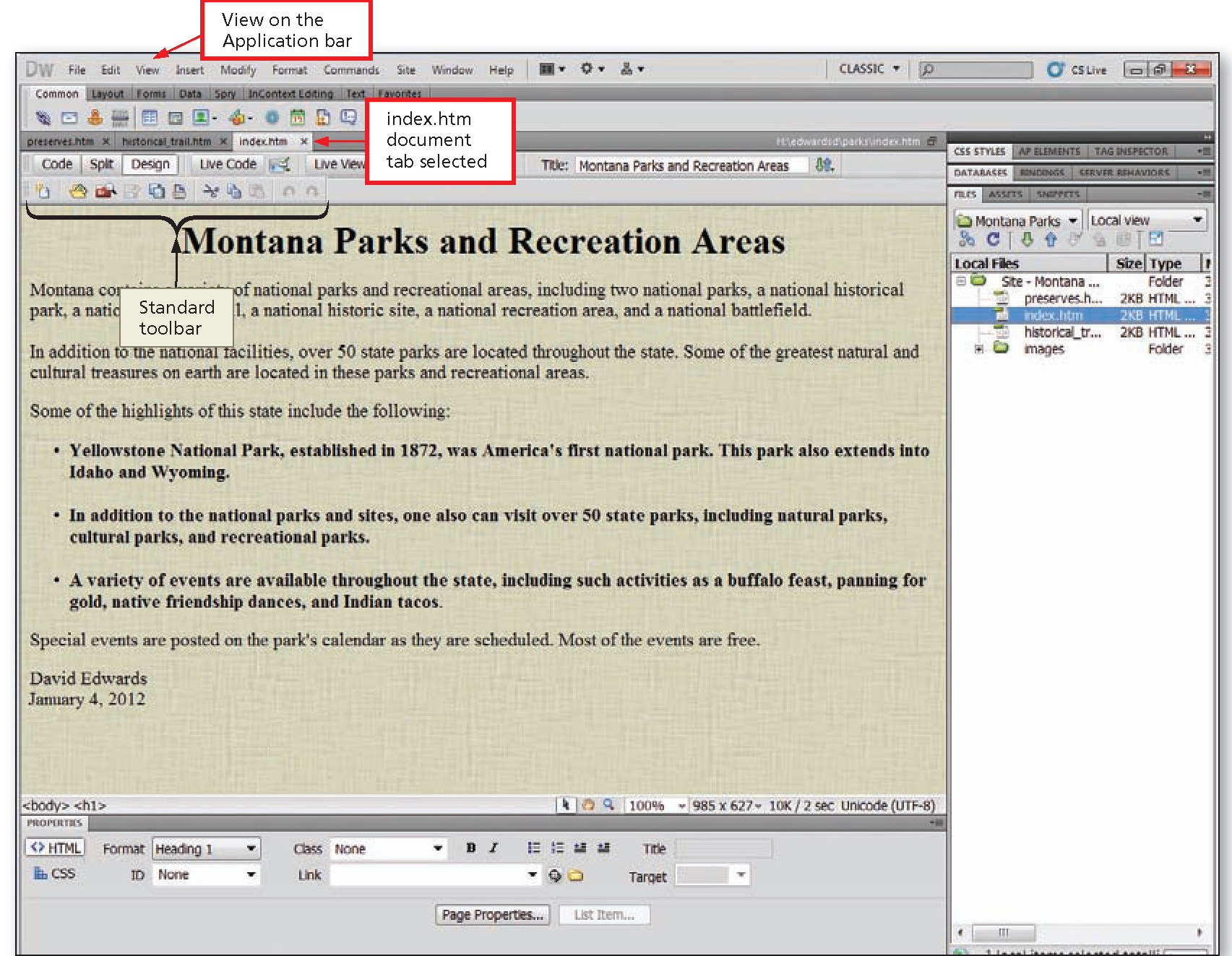Screen dimensions: 1232x956
Task: Open the Local view dropdown
Action: (1147, 220)
